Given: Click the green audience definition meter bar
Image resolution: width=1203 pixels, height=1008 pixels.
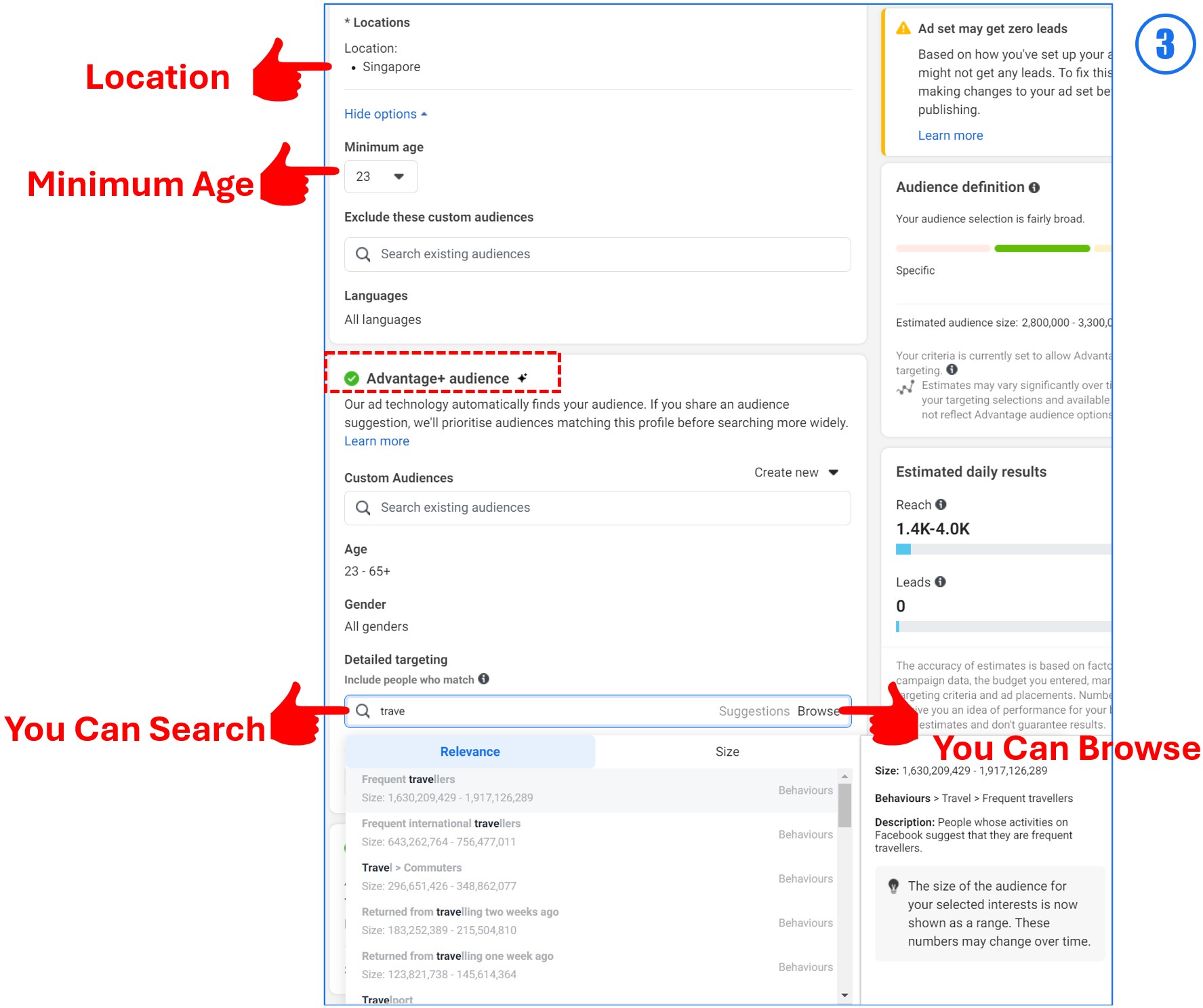Looking at the screenshot, I should click(x=1041, y=249).
